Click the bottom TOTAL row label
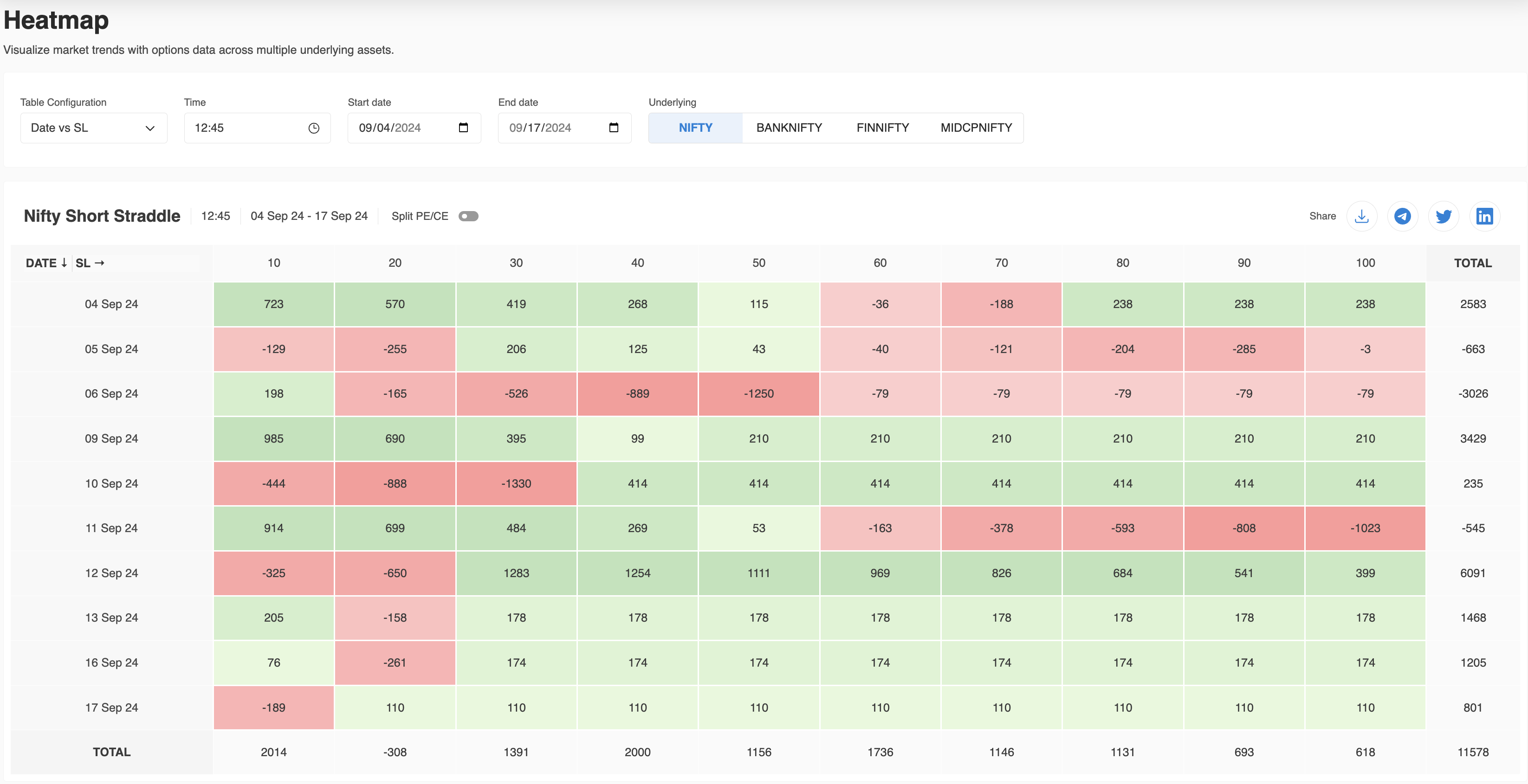Image resolution: width=1528 pixels, height=784 pixels. (111, 752)
